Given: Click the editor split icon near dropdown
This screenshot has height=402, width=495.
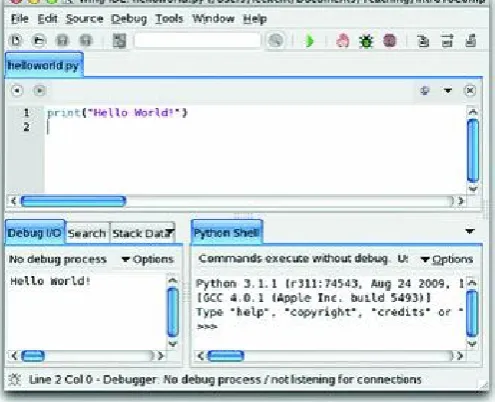Looking at the screenshot, I should click(x=425, y=90).
